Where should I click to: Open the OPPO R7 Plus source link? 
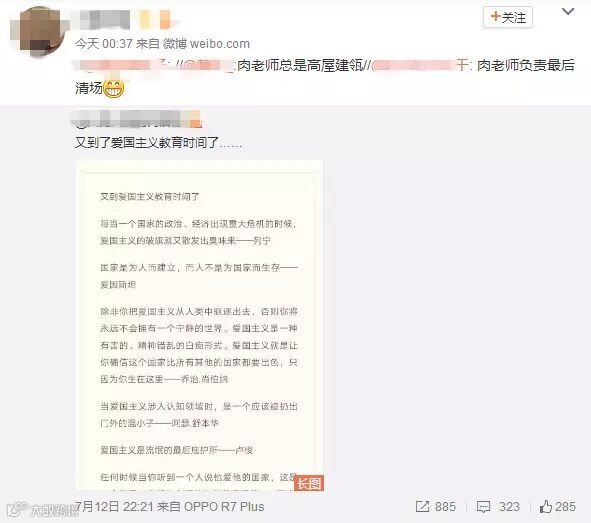224,507
